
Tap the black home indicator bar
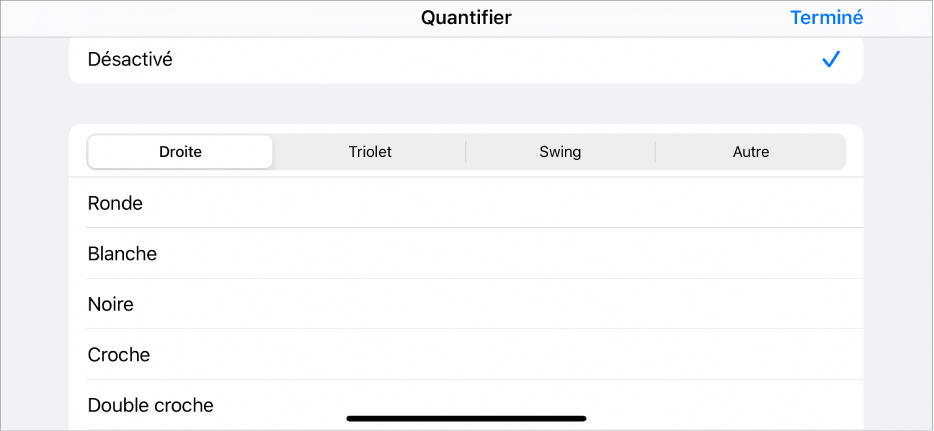pyautogui.click(x=466, y=418)
